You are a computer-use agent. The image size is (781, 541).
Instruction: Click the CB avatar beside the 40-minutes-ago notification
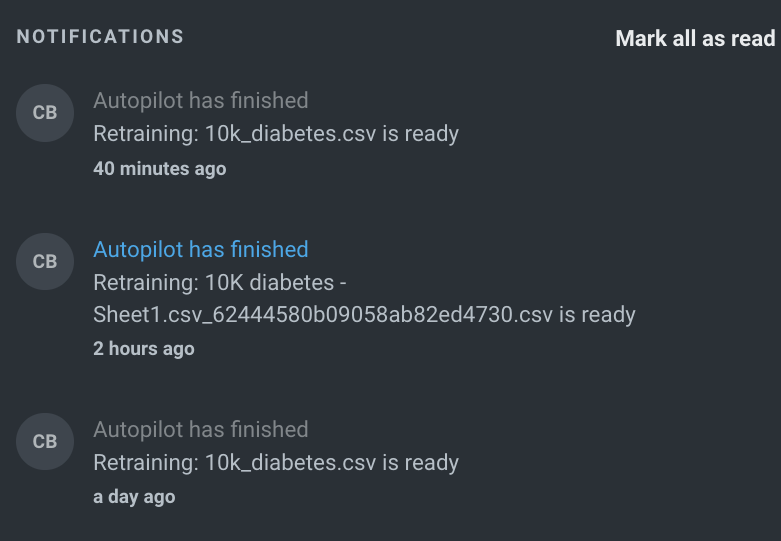(45, 113)
